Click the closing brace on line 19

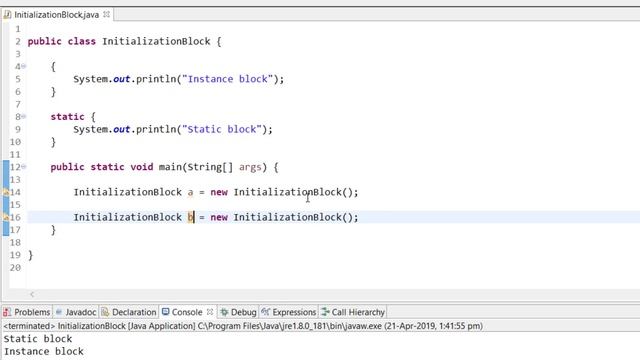pyautogui.click(x=31, y=255)
